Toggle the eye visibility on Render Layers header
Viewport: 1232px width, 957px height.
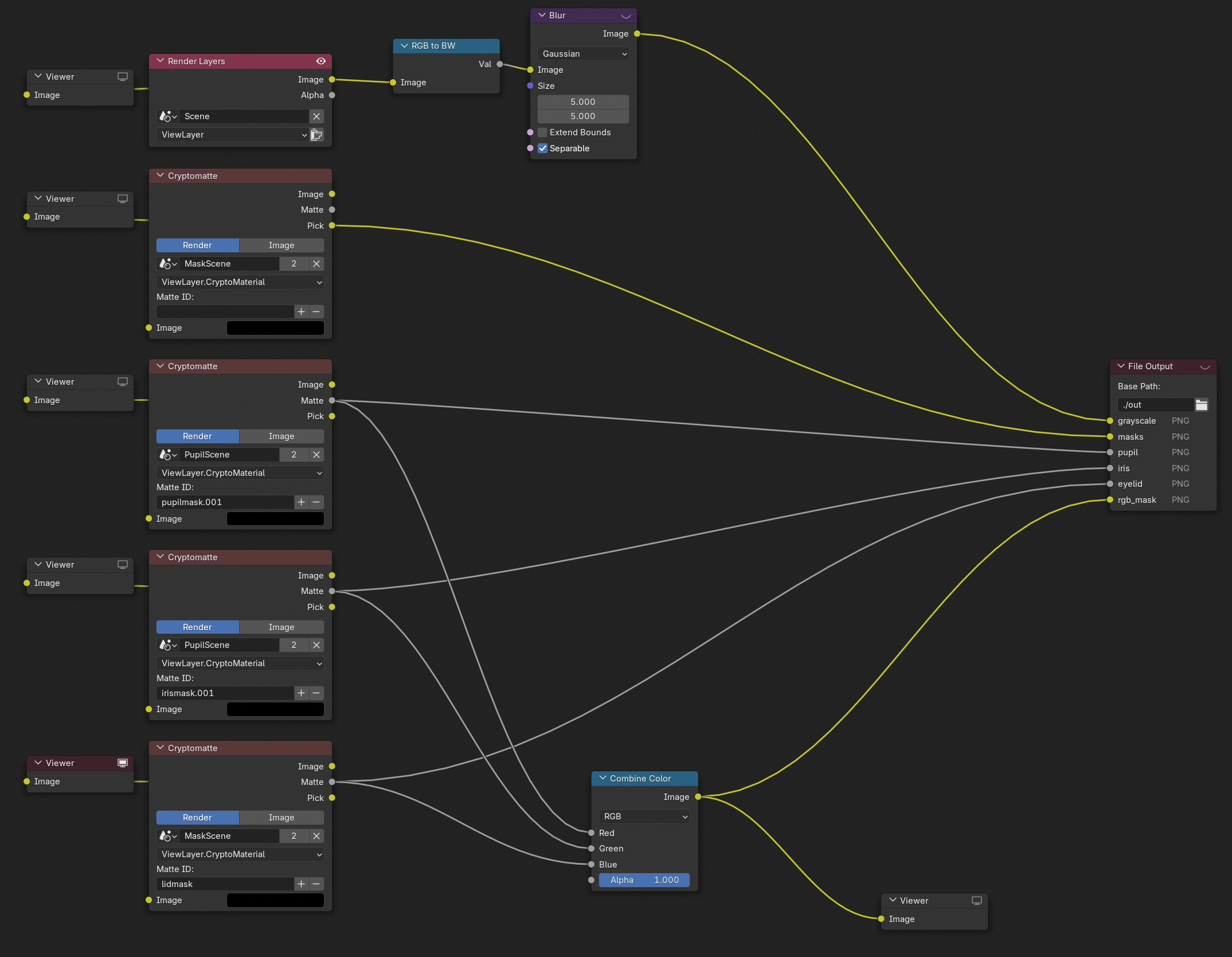[x=321, y=61]
